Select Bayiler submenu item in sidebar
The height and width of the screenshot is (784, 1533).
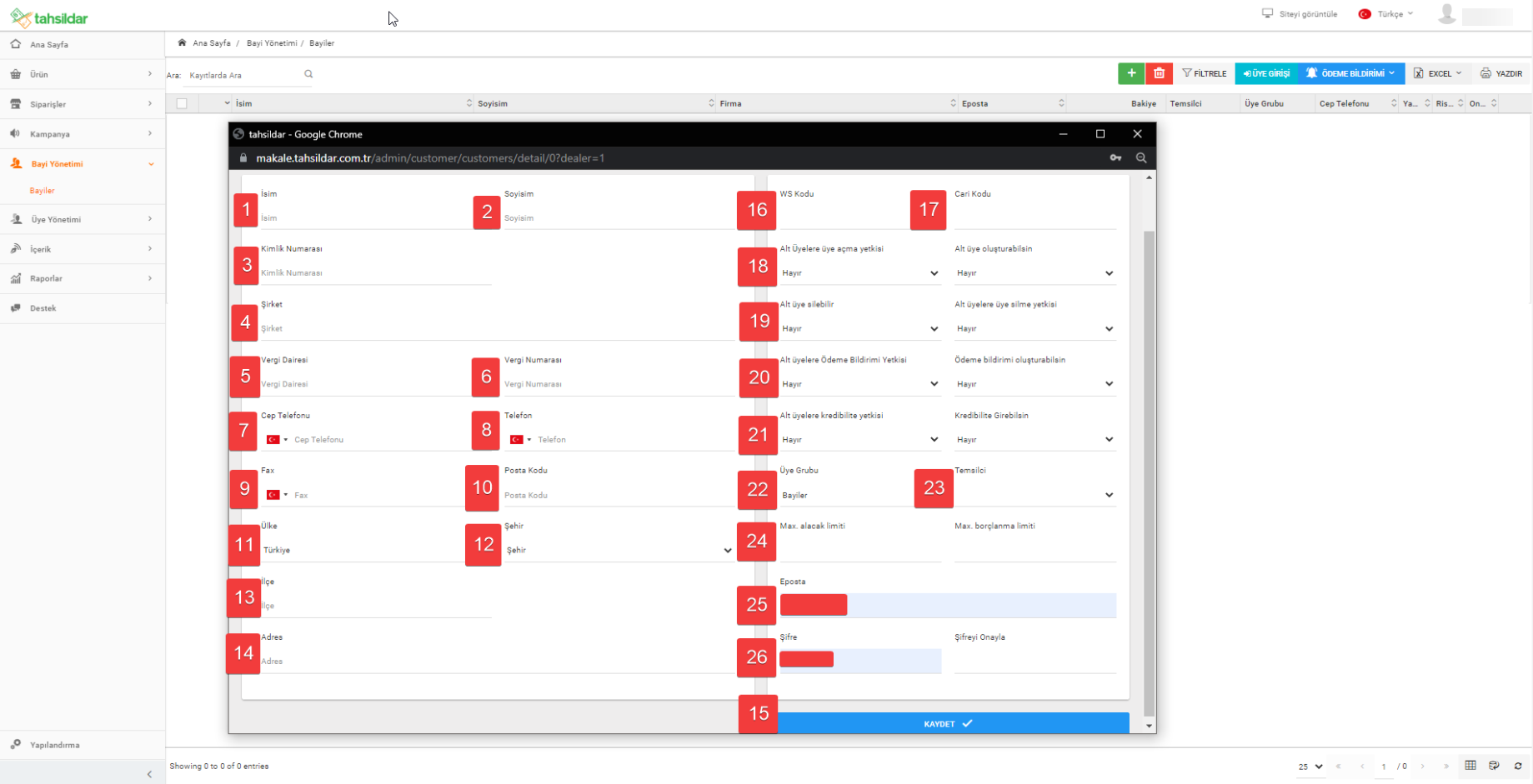coord(43,191)
